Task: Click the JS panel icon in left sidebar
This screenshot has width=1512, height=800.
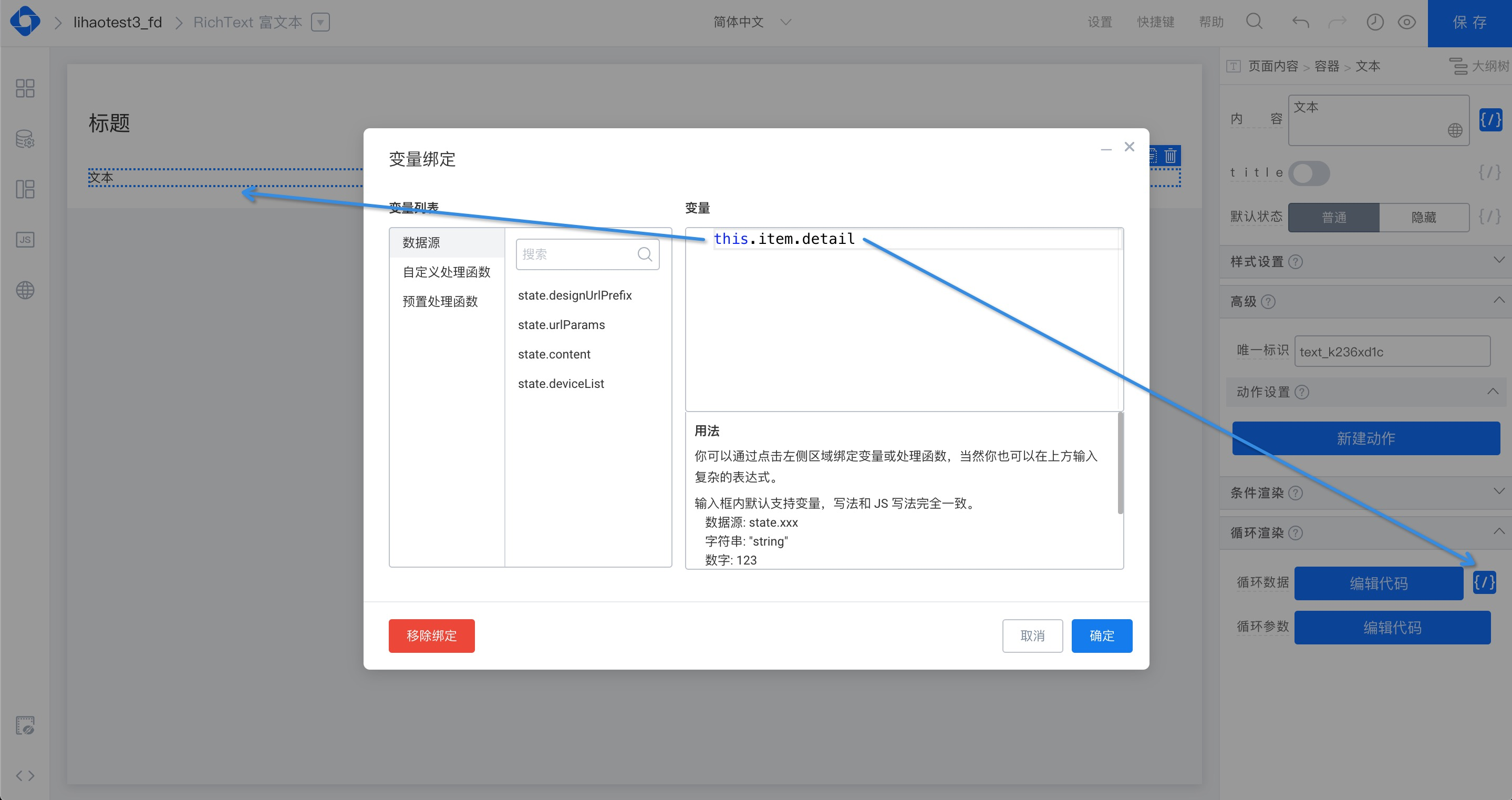Action: [25, 240]
